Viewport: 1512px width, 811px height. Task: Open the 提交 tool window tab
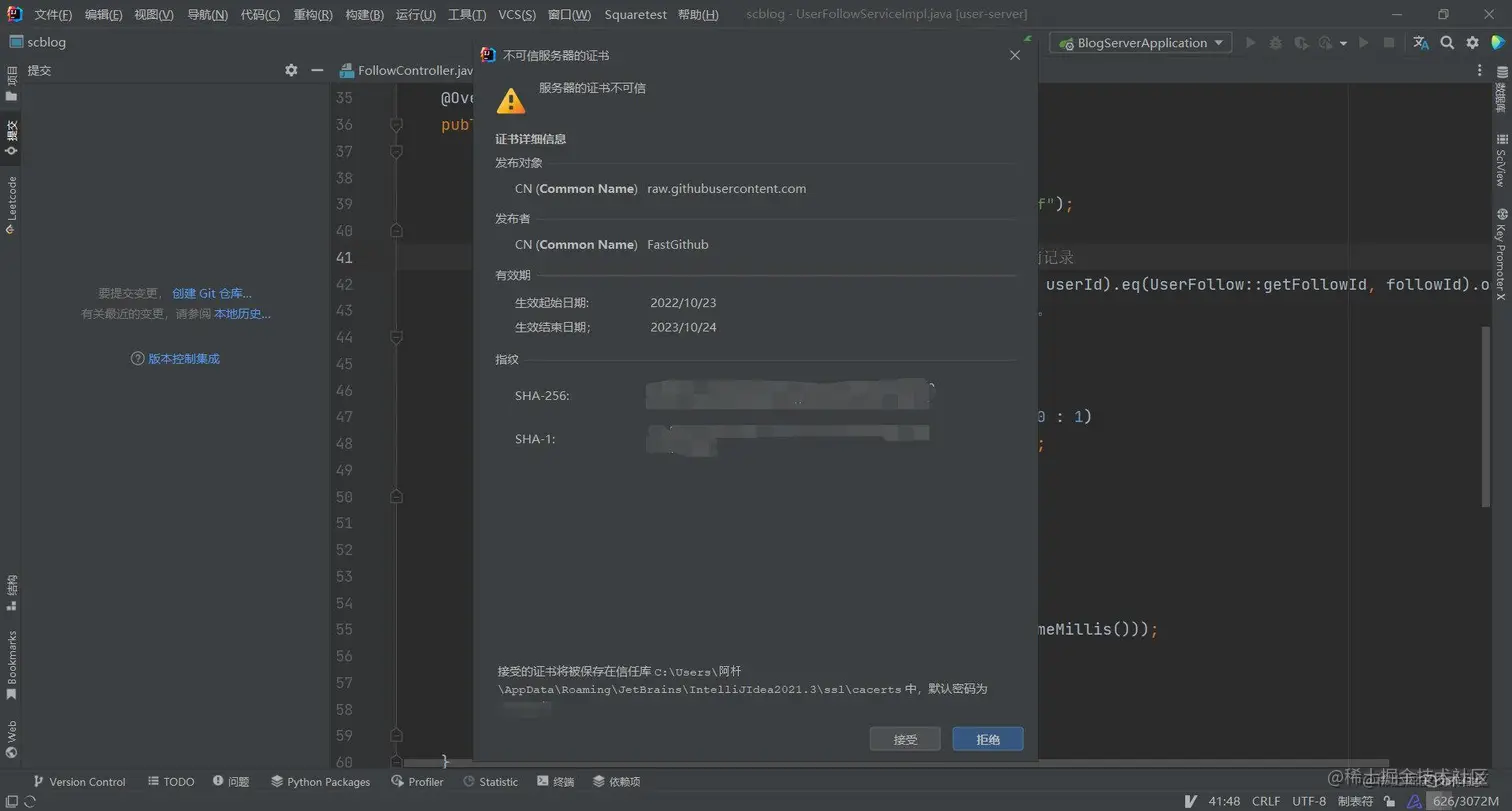click(11, 139)
